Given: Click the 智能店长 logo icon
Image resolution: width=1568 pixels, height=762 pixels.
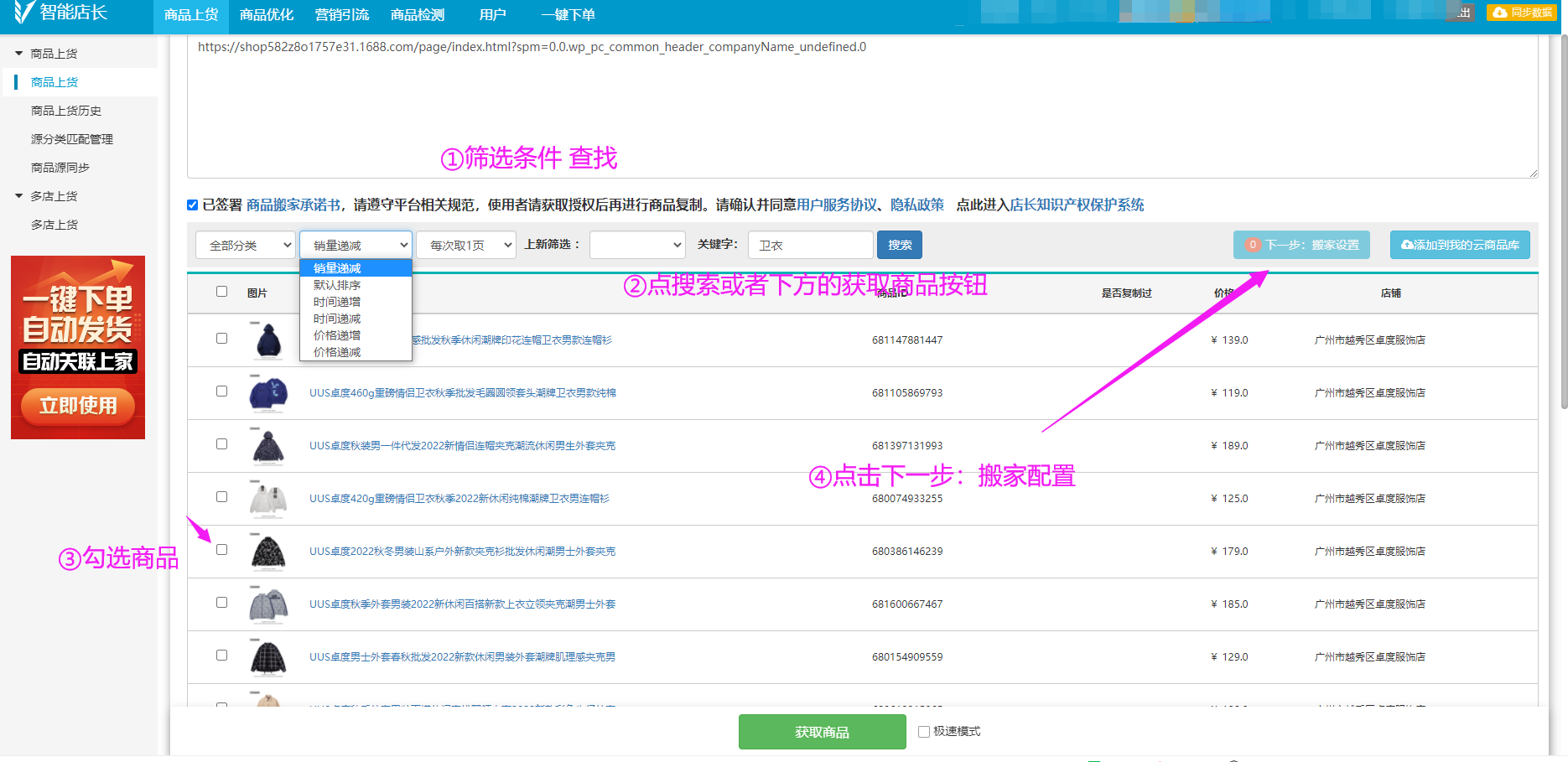Looking at the screenshot, I should (23, 12).
